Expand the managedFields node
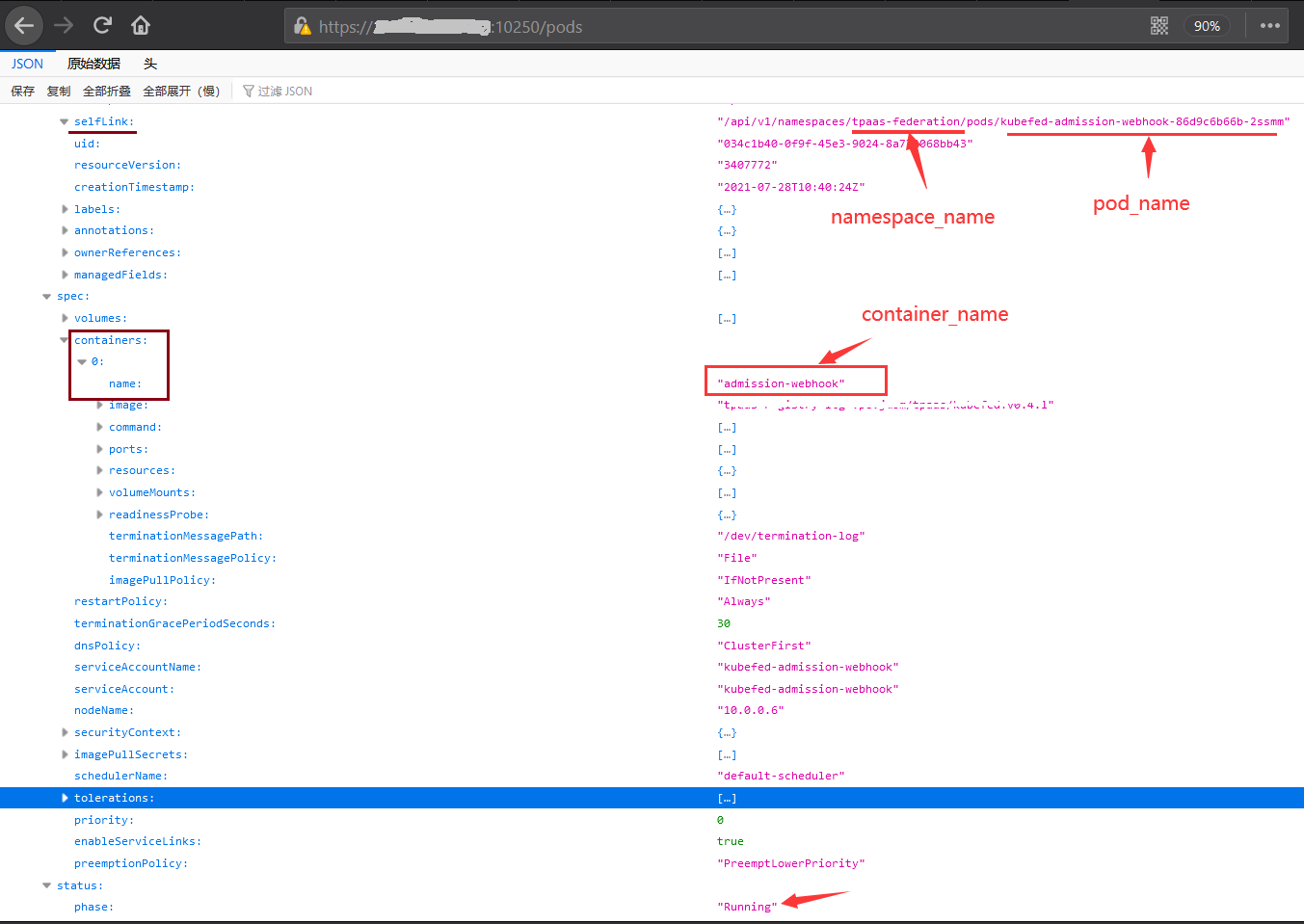The width and height of the screenshot is (1304, 924). pos(65,275)
